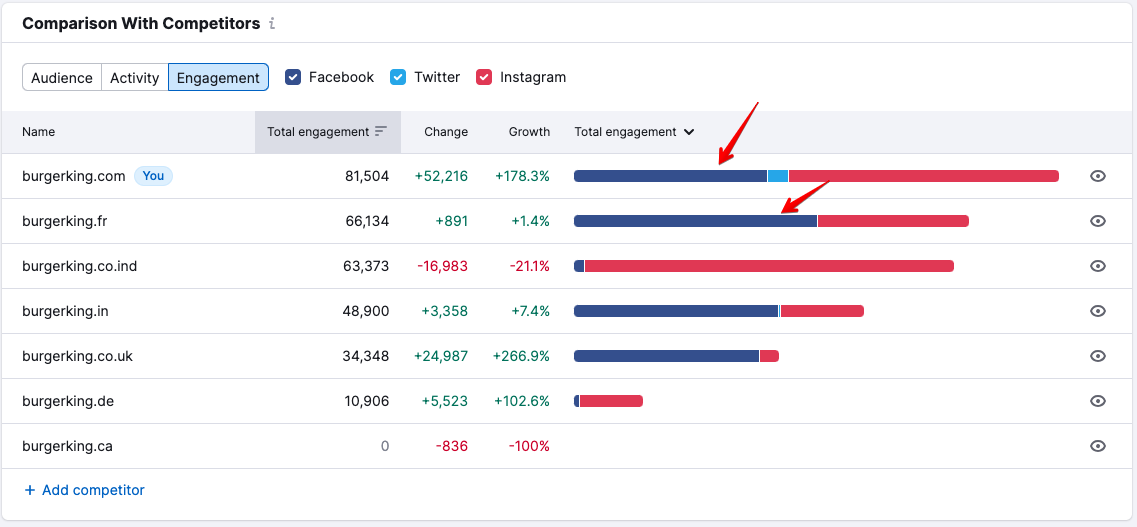Click the eye icon in burgerking.ca row
Viewport: 1137px width, 527px height.
(1097, 446)
